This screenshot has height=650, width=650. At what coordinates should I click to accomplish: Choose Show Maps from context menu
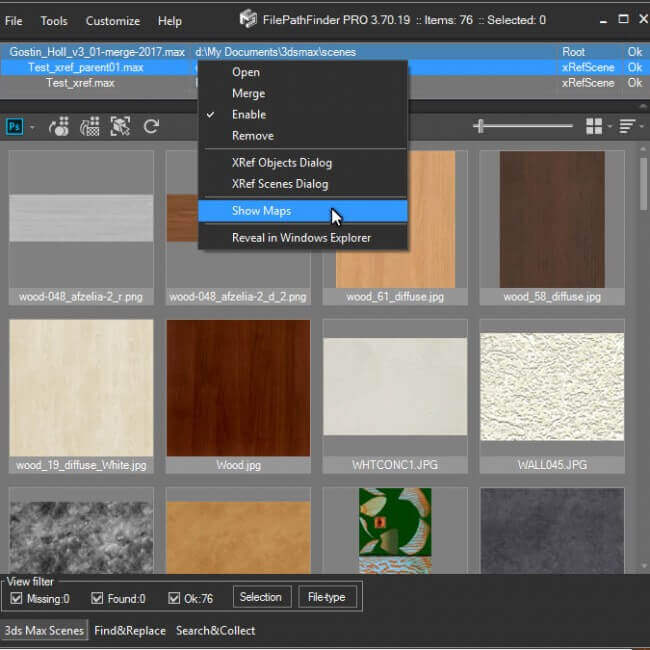click(x=261, y=211)
